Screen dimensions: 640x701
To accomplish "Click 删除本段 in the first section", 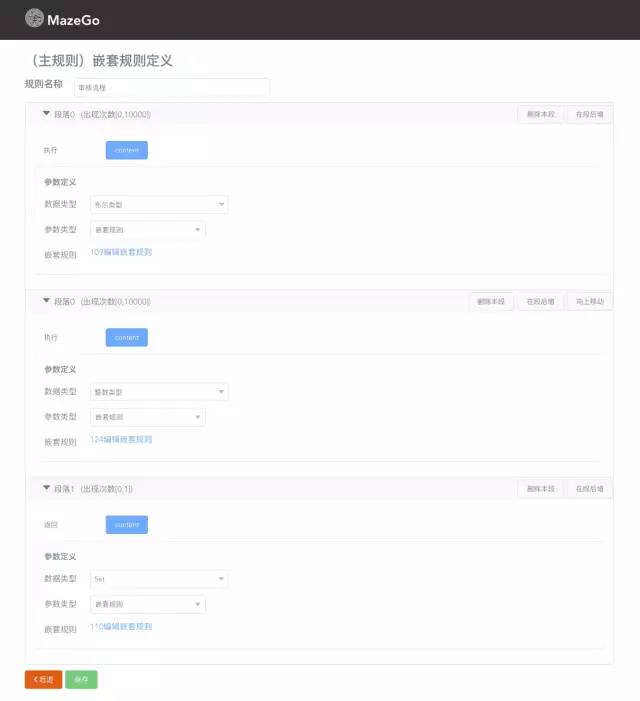I will click(540, 114).
